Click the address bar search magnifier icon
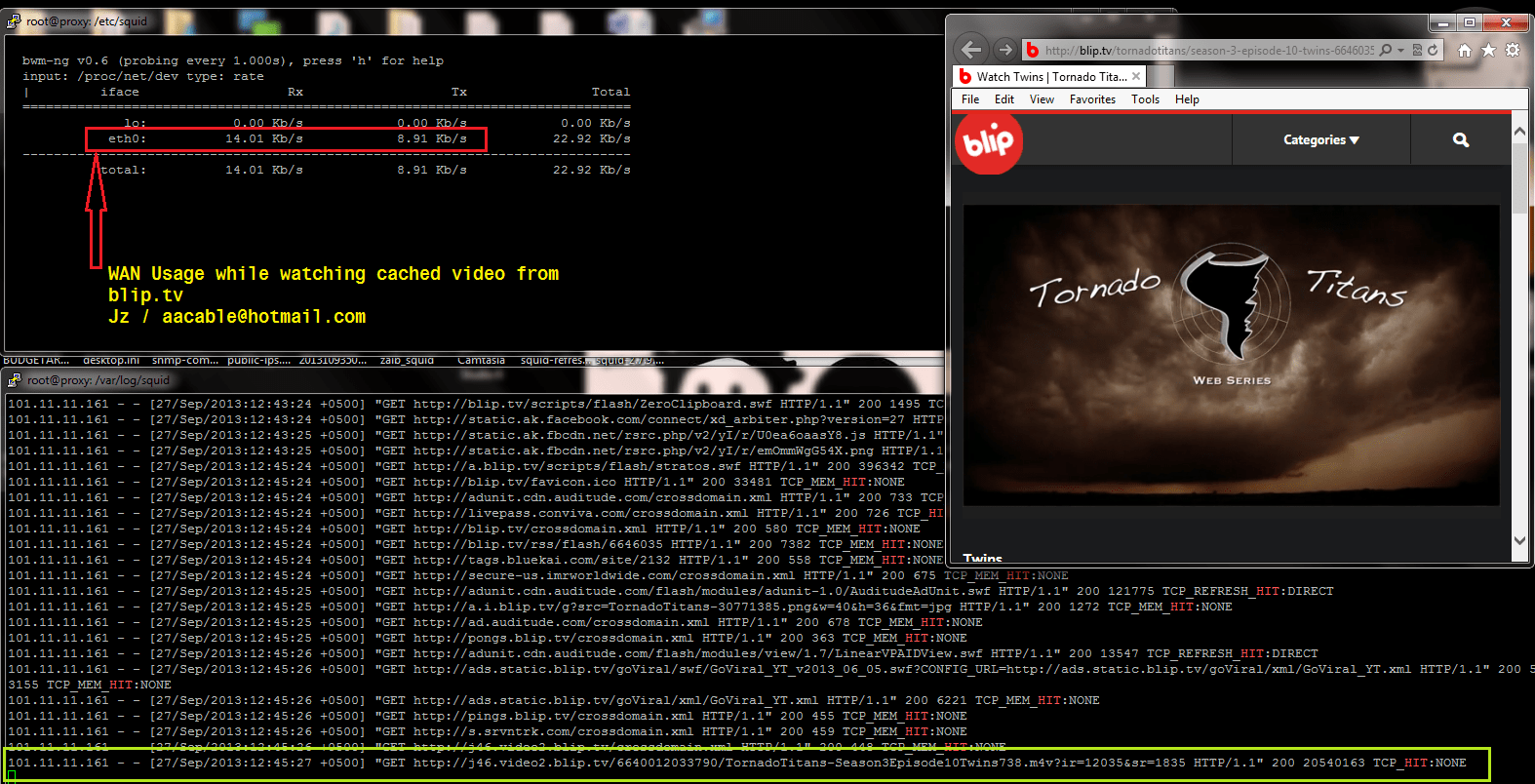1535x784 pixels. [x=1386, y=50]
